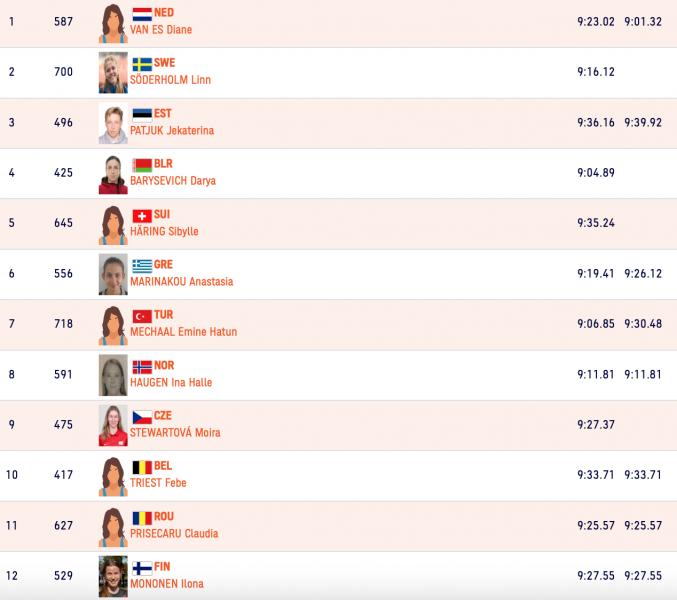Open BARYSEVICH Darya athlete profile
Screen dimensions: 677x600
(173, 181)
